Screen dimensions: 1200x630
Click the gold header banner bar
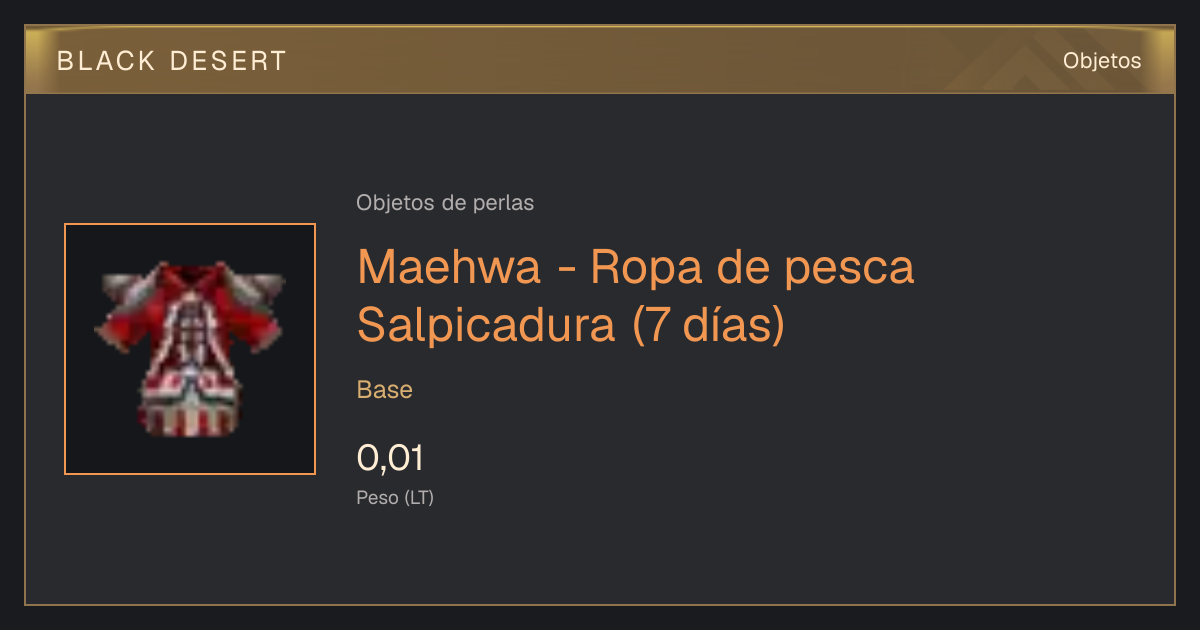click(x=600, y=60)
